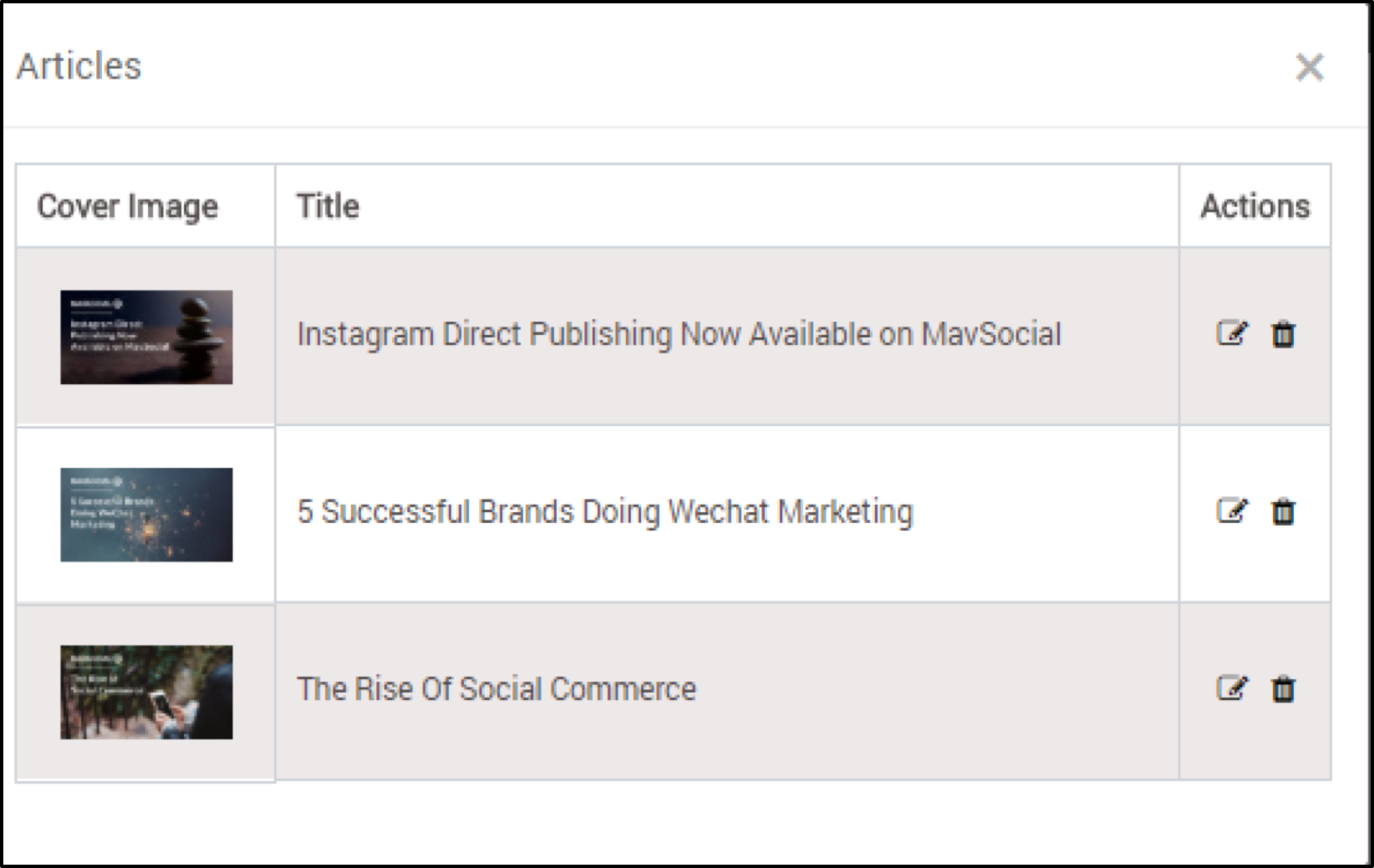Edit the 5 Successful Brands article

[1231, 511]
